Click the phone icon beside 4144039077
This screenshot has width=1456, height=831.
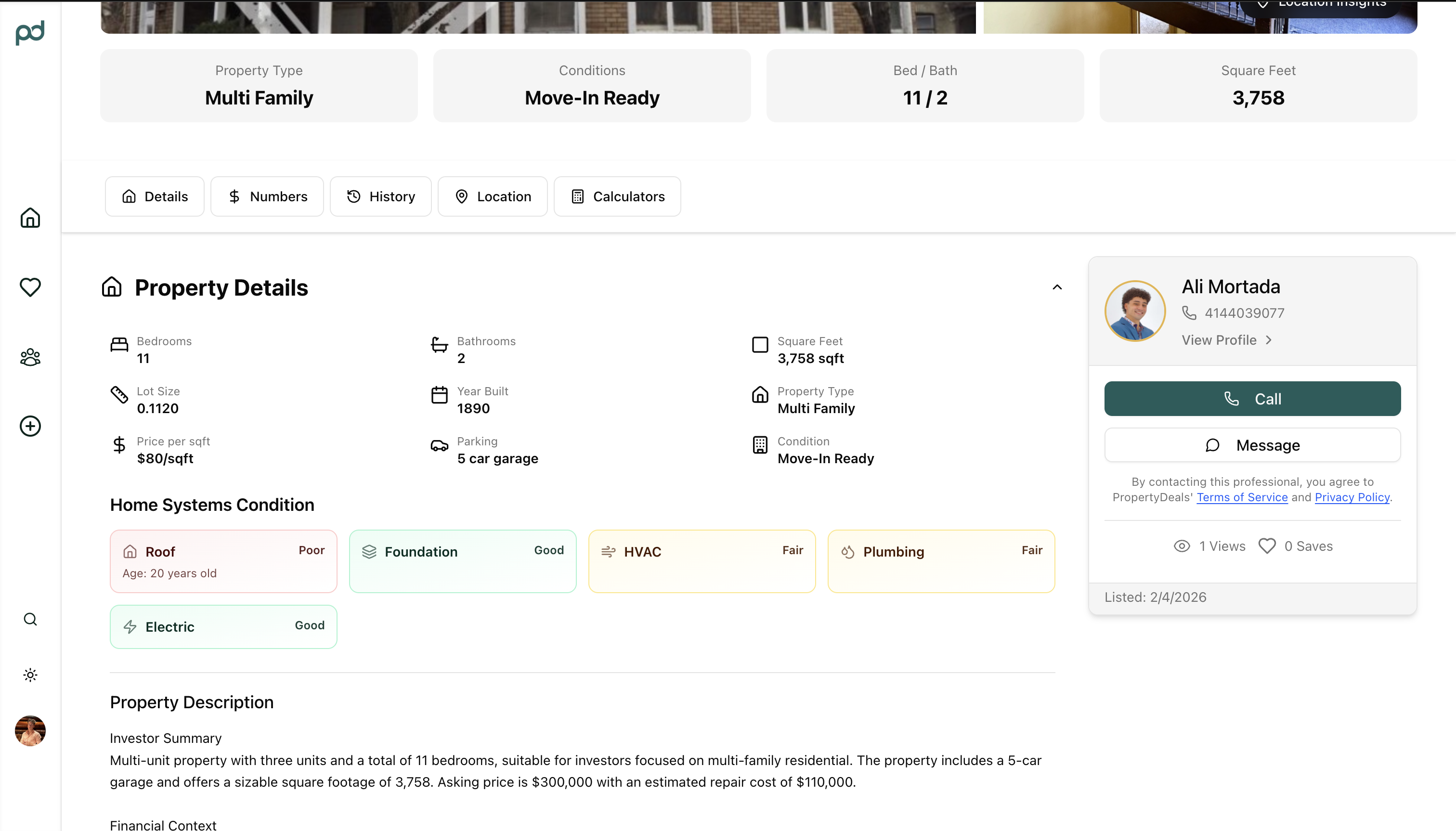point(1189,313)
